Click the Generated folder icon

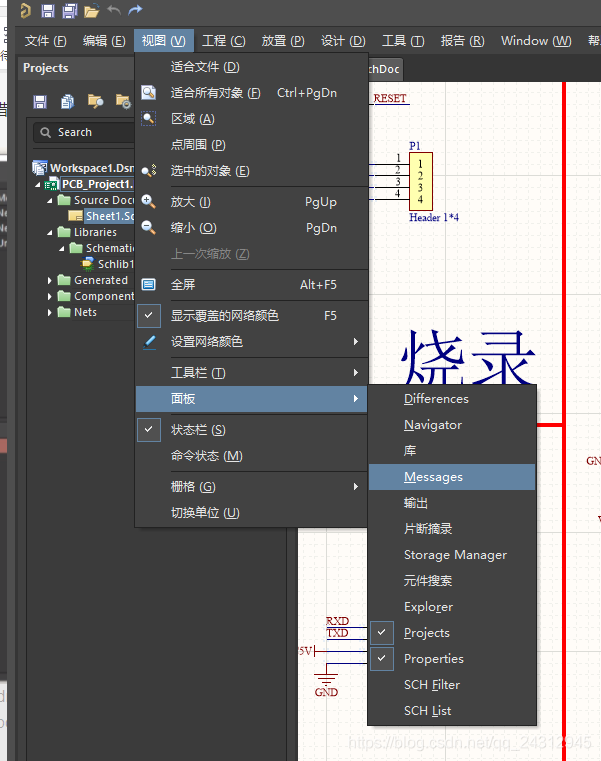click(64, 280)
